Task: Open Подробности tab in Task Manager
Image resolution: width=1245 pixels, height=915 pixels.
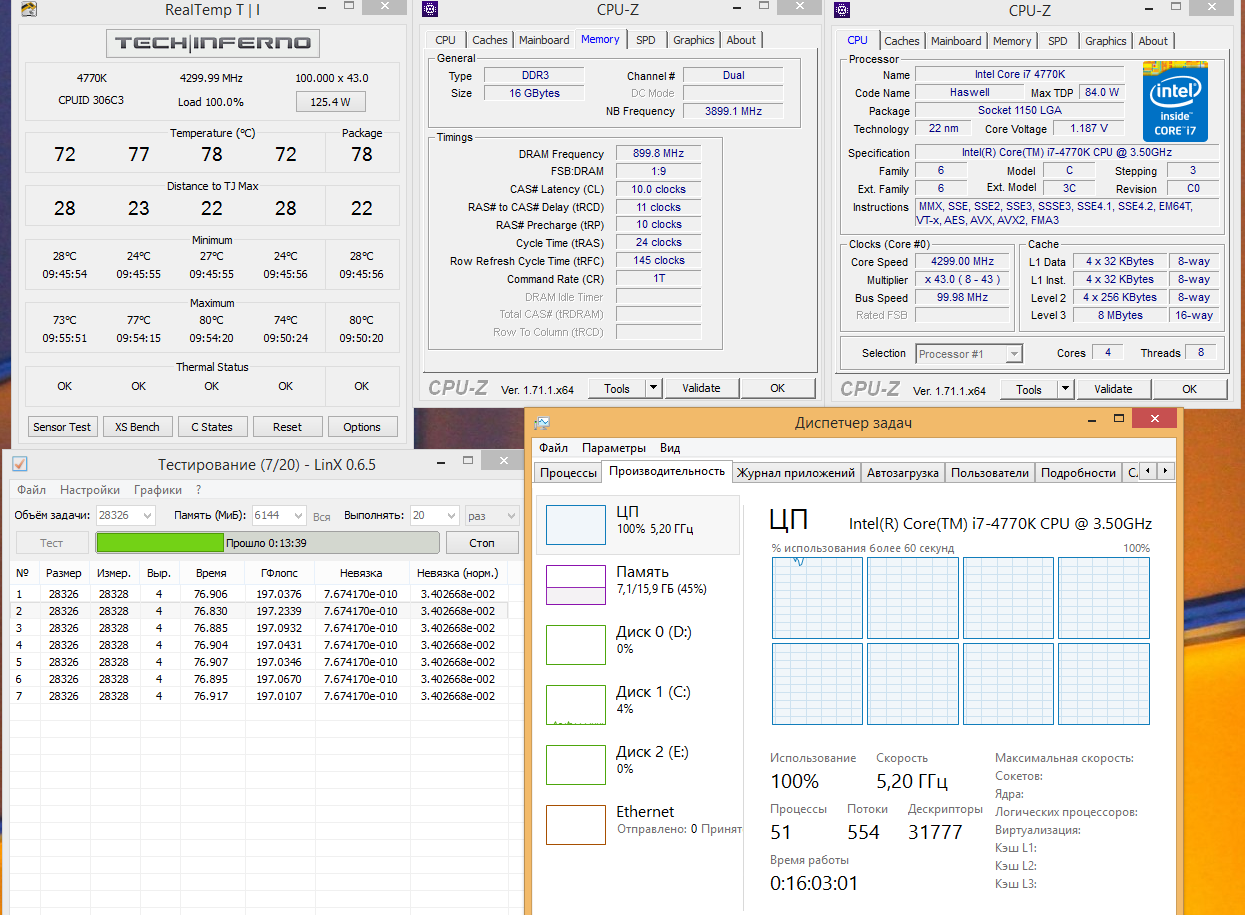Action: coord(1078,472)
